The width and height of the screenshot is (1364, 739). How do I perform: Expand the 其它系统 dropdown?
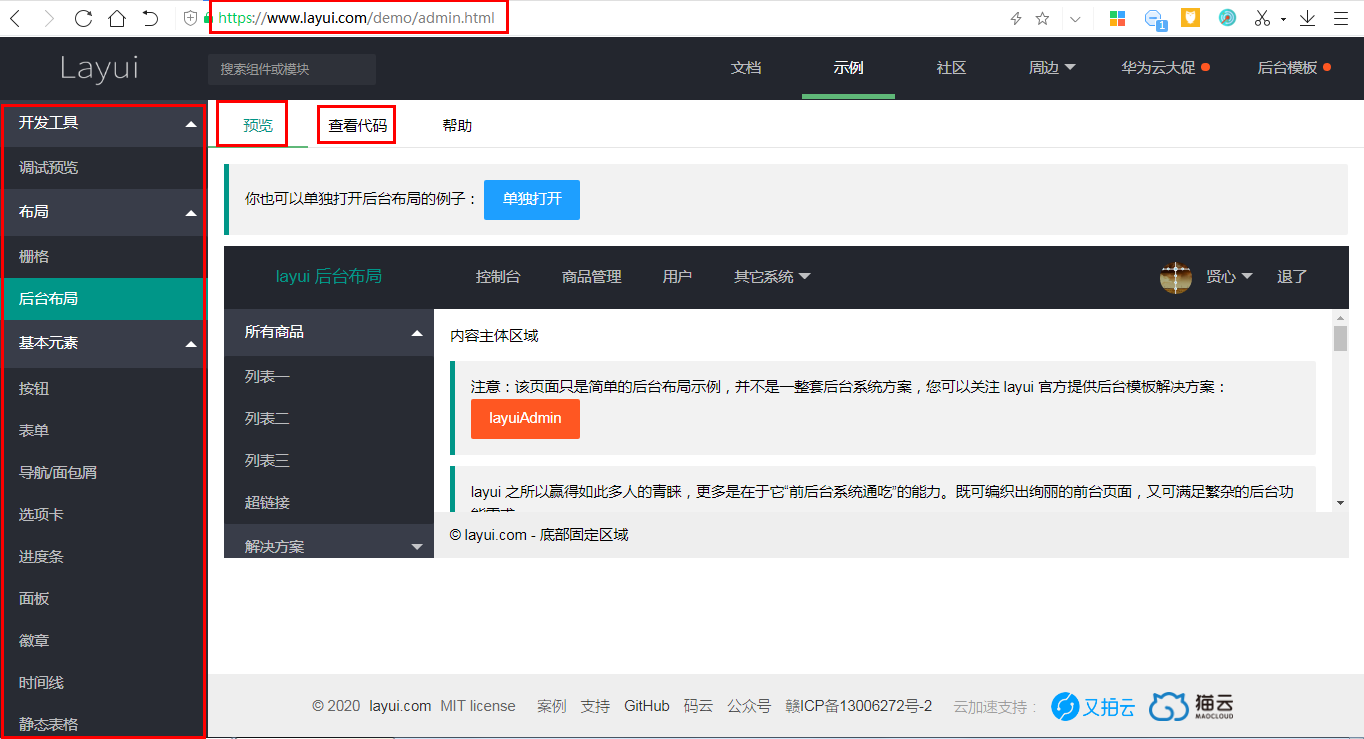[772, 277]
